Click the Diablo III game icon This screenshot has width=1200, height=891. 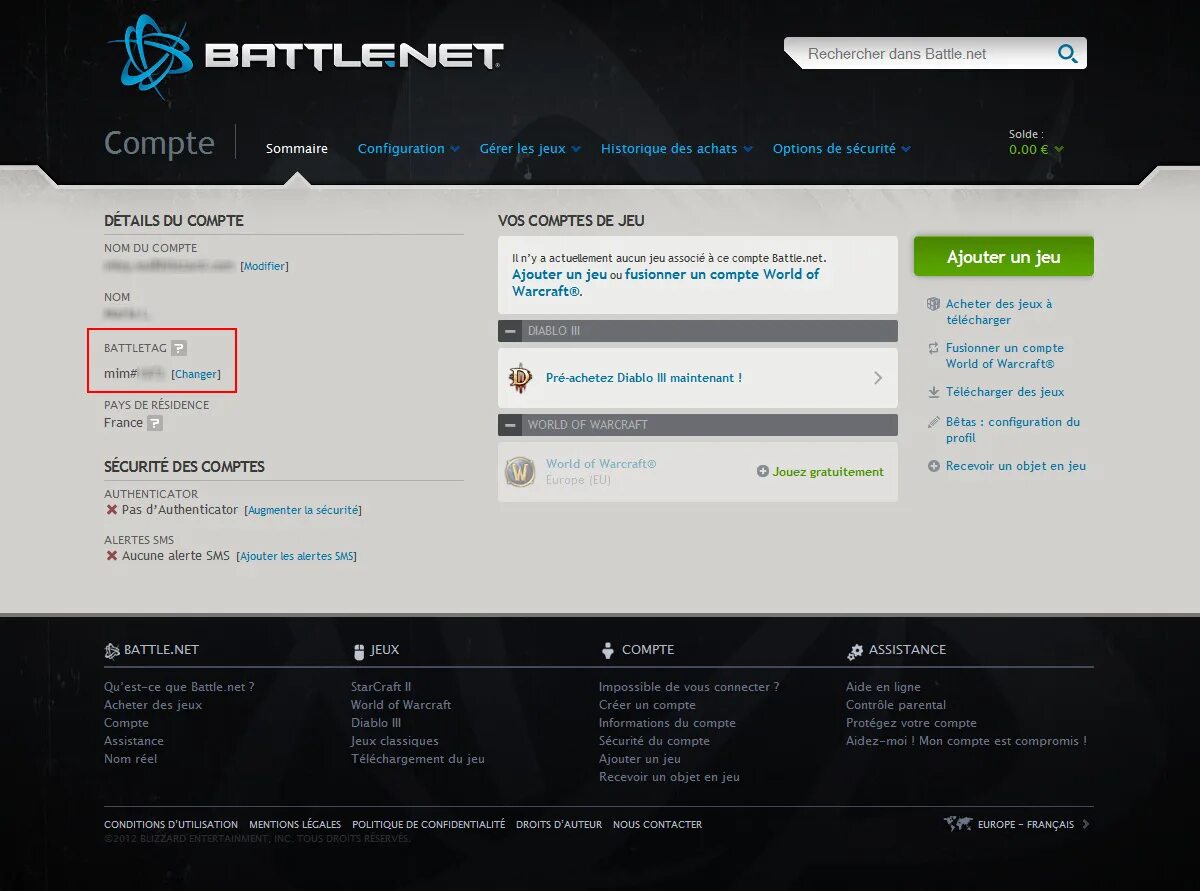(x=520, y=378)
